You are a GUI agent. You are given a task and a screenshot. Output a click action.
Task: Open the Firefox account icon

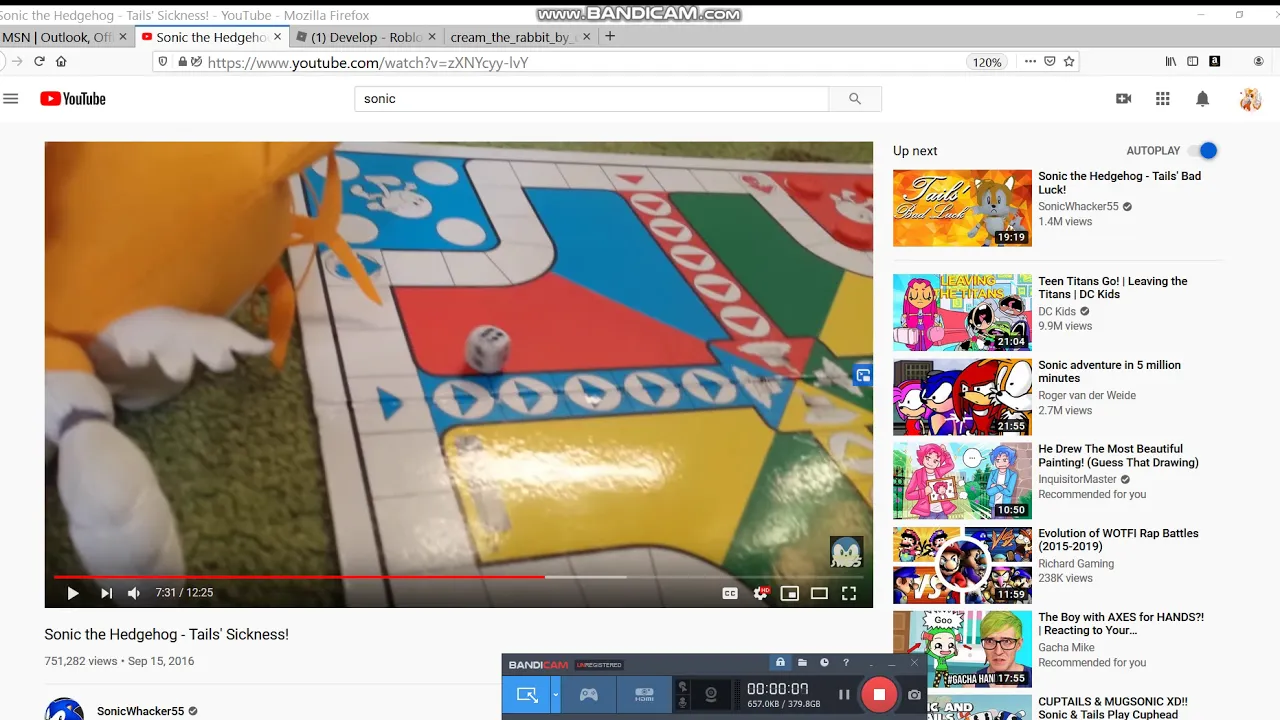1258,62
